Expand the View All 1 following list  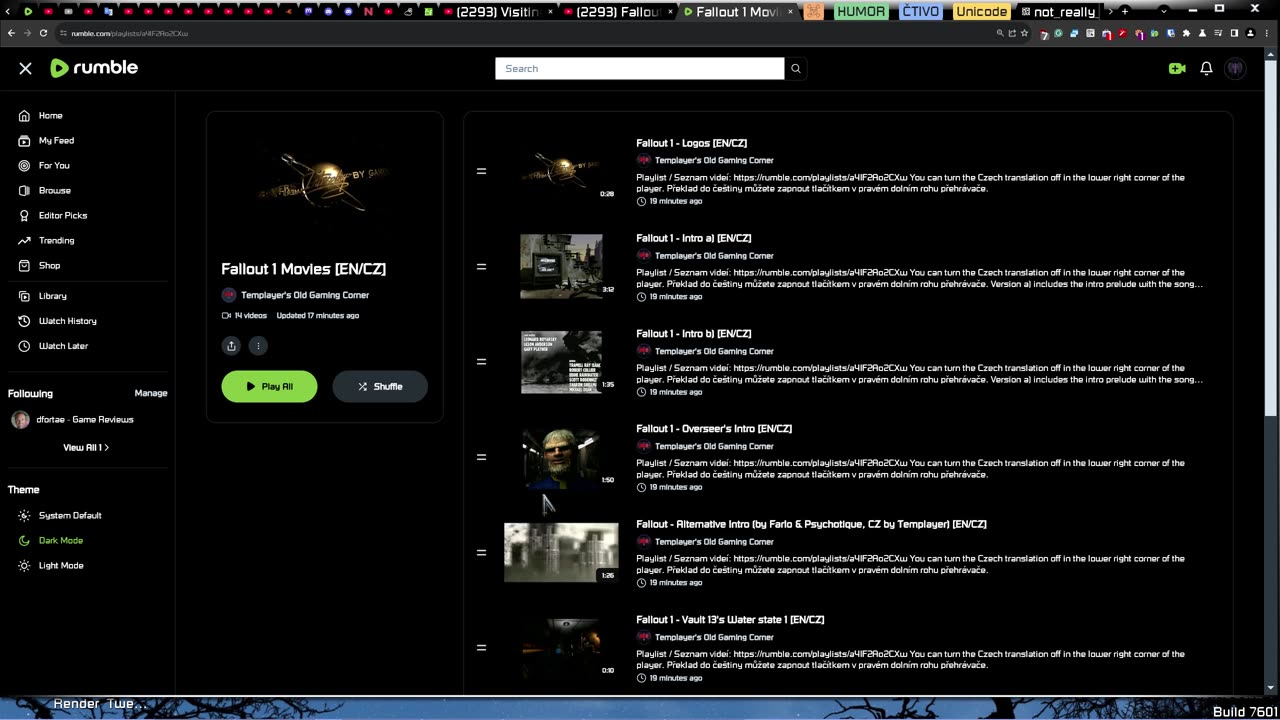click(86, 447)
